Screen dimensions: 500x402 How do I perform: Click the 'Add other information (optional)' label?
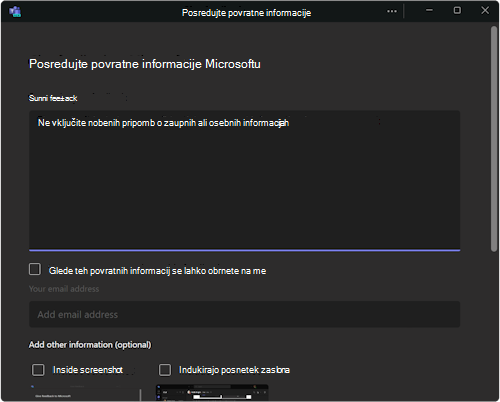click(x=90, y=345)
